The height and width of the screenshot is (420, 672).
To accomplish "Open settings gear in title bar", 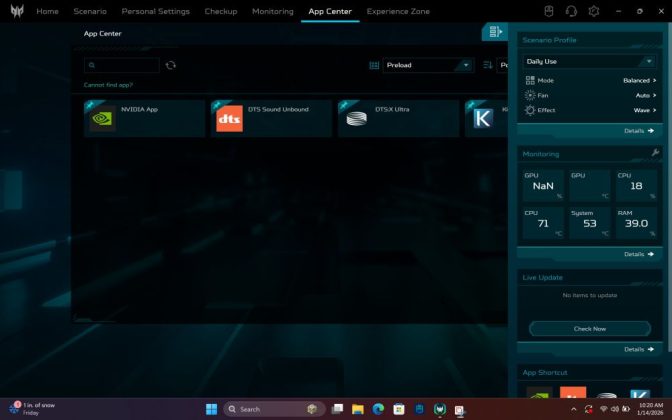I will (594, 11).
